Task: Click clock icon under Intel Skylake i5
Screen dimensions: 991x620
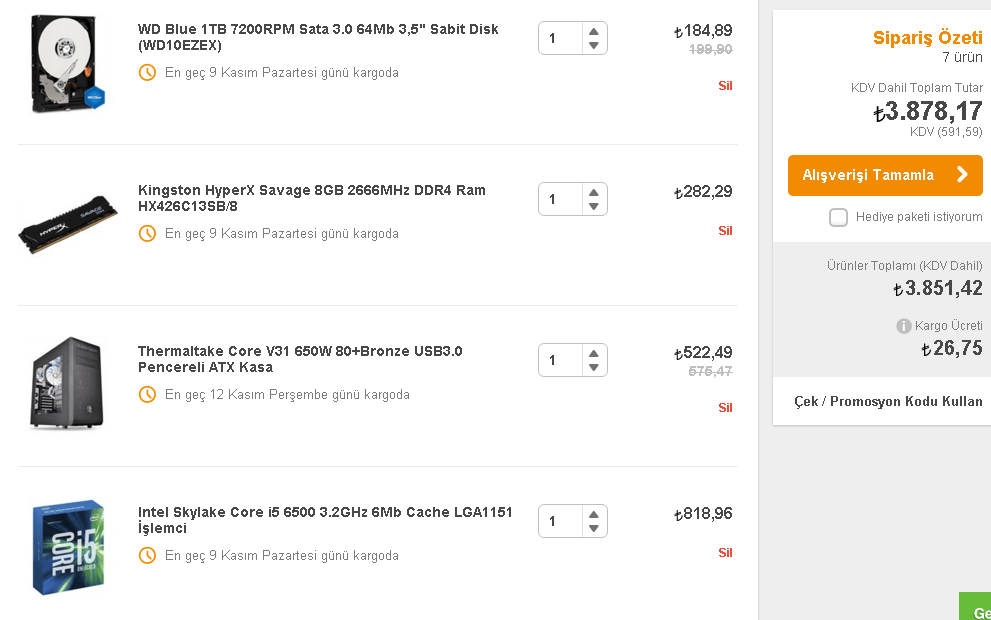Action: click(x=147, y=556)
